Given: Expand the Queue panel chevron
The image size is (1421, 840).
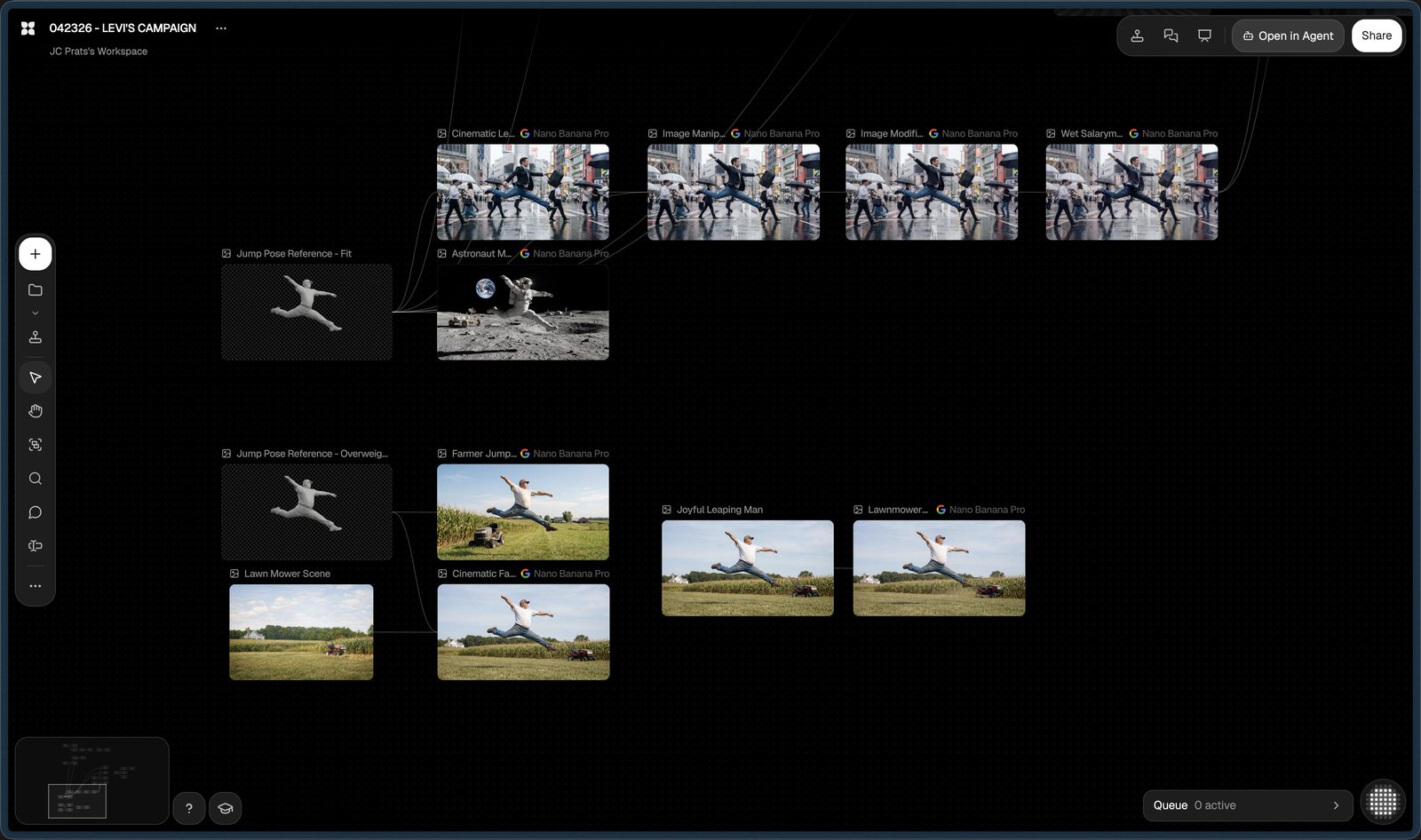Looking at the screenshot, I should (x=1336, y=805).
